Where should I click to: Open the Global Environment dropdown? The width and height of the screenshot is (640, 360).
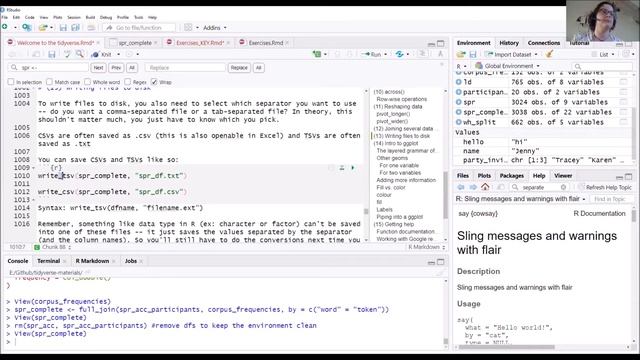tap(507, 66)
